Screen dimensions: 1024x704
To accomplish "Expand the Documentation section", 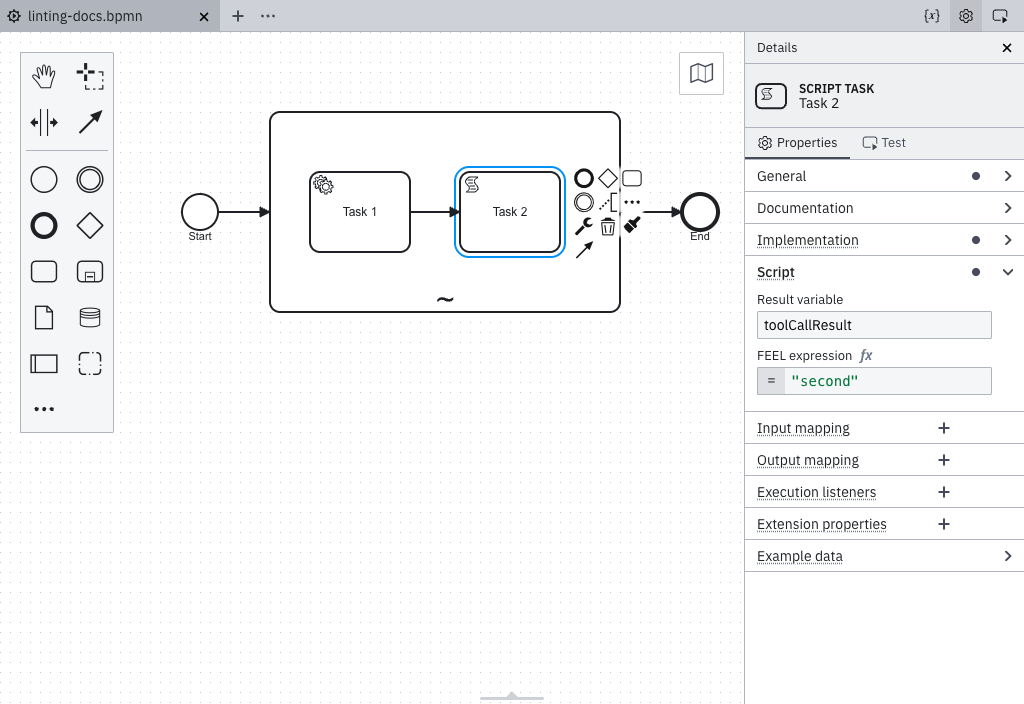I will click(884, 208).
